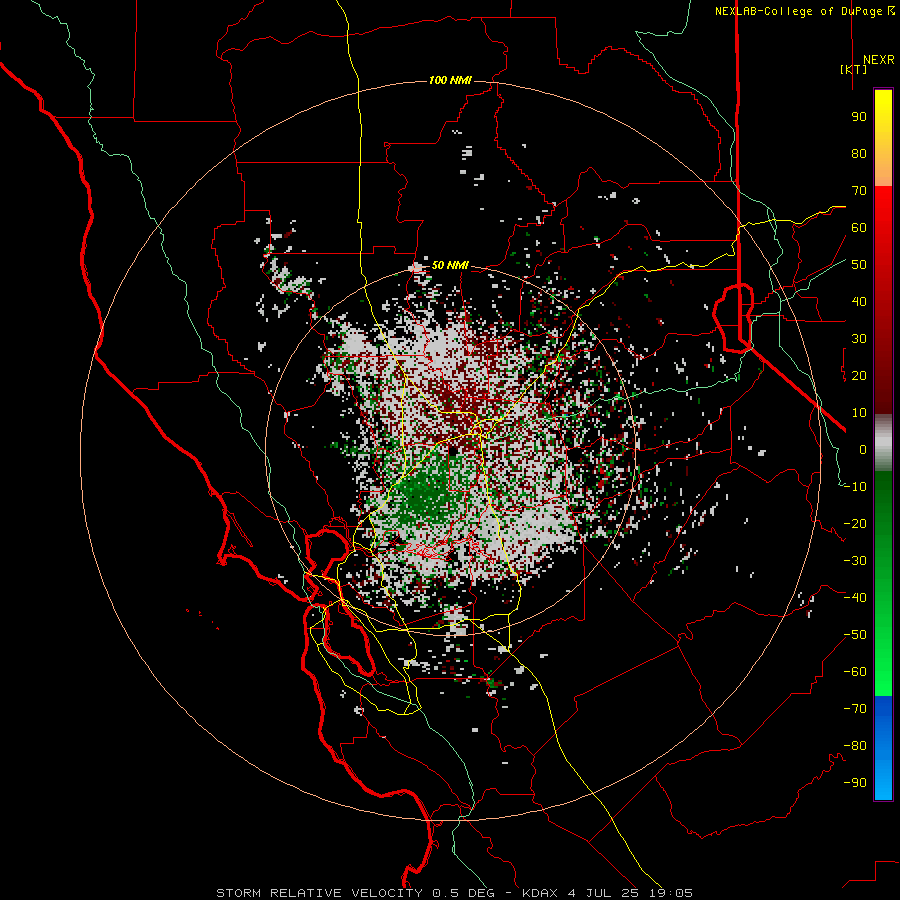Click the -40 value on the velocity scale

(x=855, y=598)
